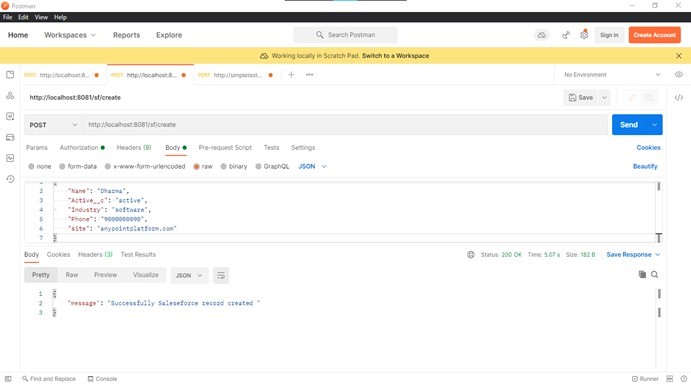
Task: Click the satellite capture requests icon
Action: pos(566,35)
